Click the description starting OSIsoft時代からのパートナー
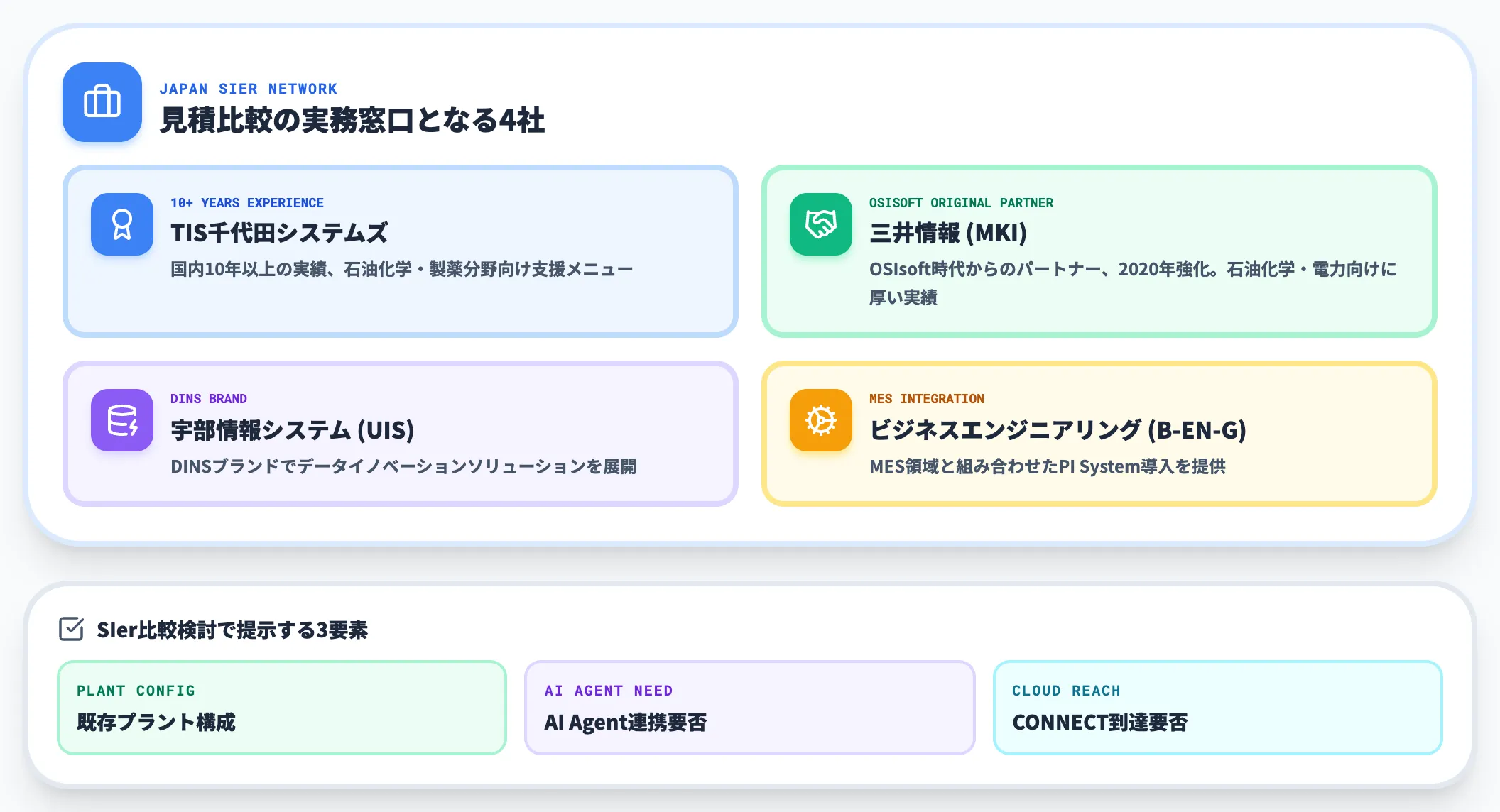The width and height of the screenshot is (1500, 812). tap(1134, 283)
